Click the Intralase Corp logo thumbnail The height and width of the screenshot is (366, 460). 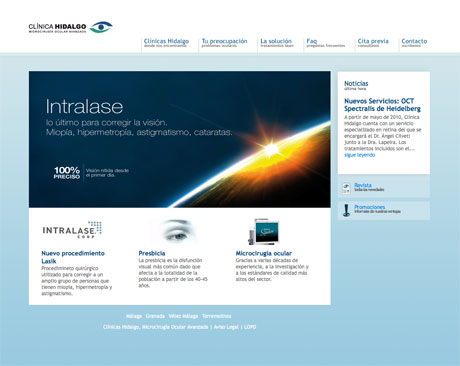[72, 230]
